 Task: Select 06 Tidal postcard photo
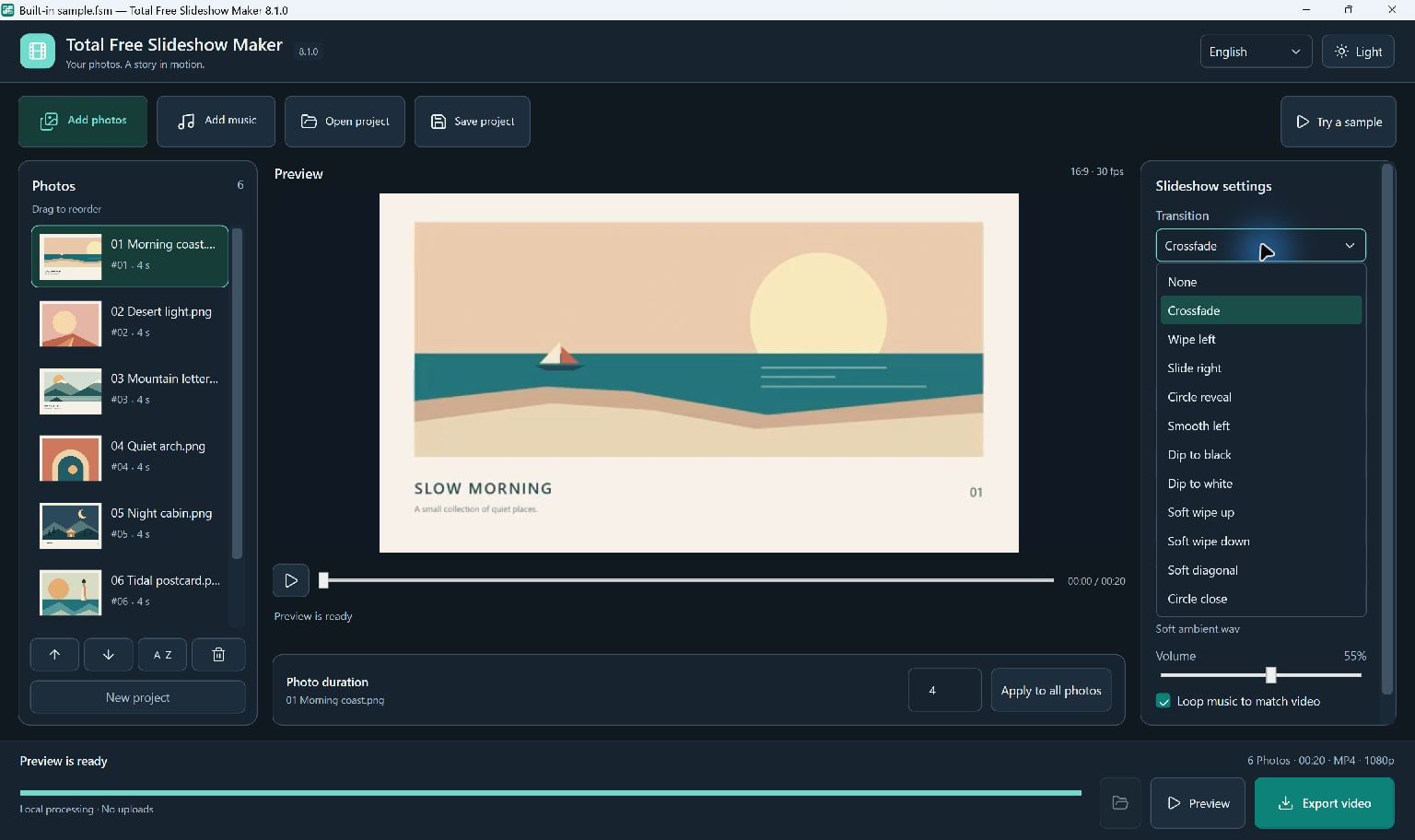pos(130,591)
